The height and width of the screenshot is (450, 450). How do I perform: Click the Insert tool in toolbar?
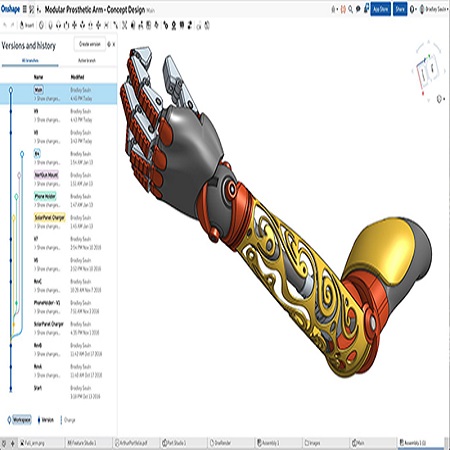(x=27, y=25)
